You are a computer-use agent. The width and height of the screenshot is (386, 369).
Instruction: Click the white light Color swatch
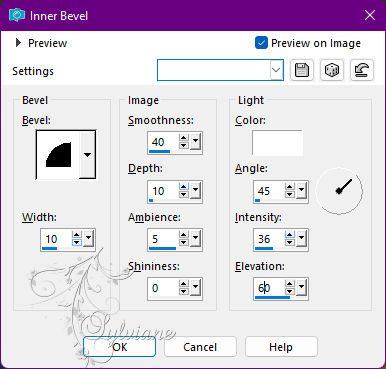point(277,143)
